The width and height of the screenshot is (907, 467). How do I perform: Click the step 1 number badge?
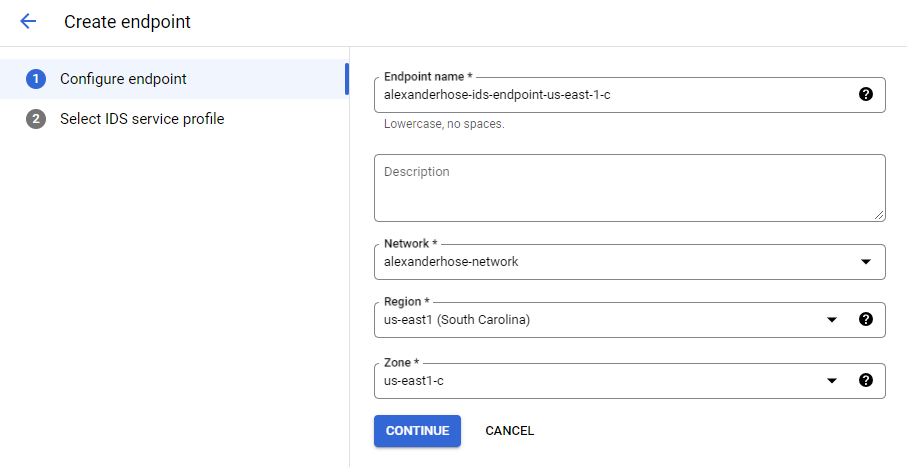[x=36, y=79]
